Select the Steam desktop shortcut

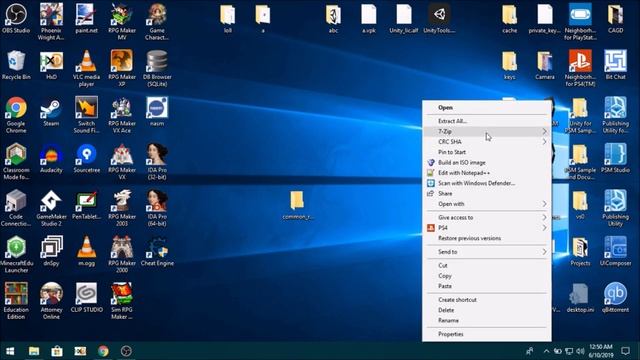pyautogui.click(x=51, y=112)
